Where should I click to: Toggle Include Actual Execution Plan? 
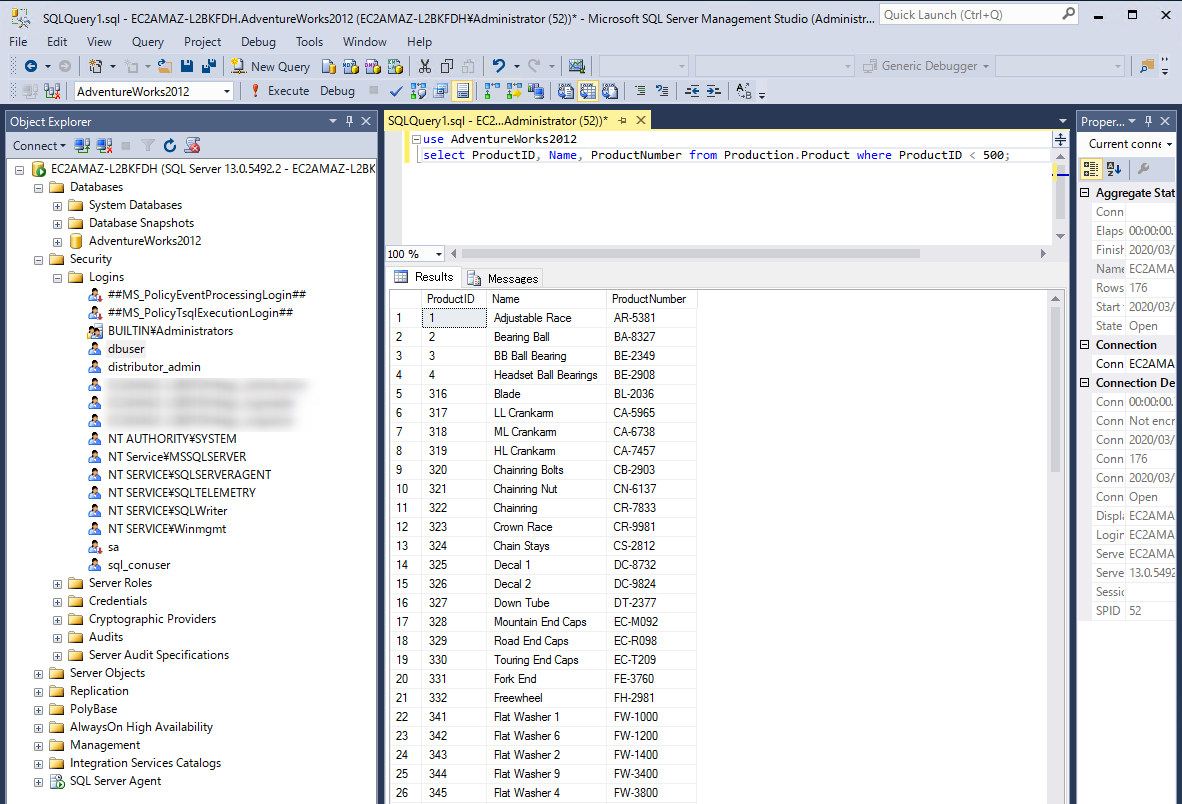(x=492, y=91)
